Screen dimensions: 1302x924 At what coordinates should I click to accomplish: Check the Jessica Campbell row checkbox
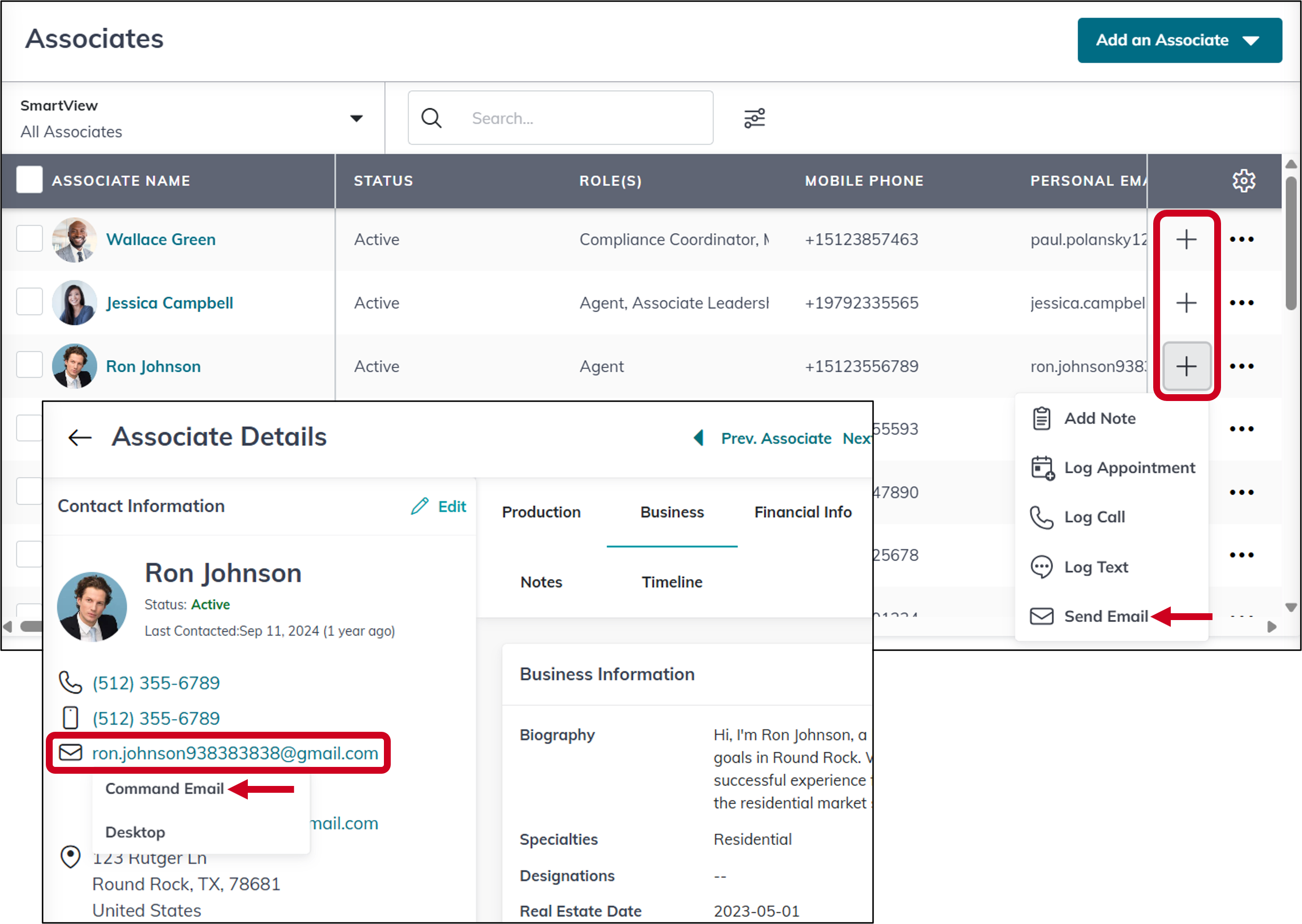30,301
